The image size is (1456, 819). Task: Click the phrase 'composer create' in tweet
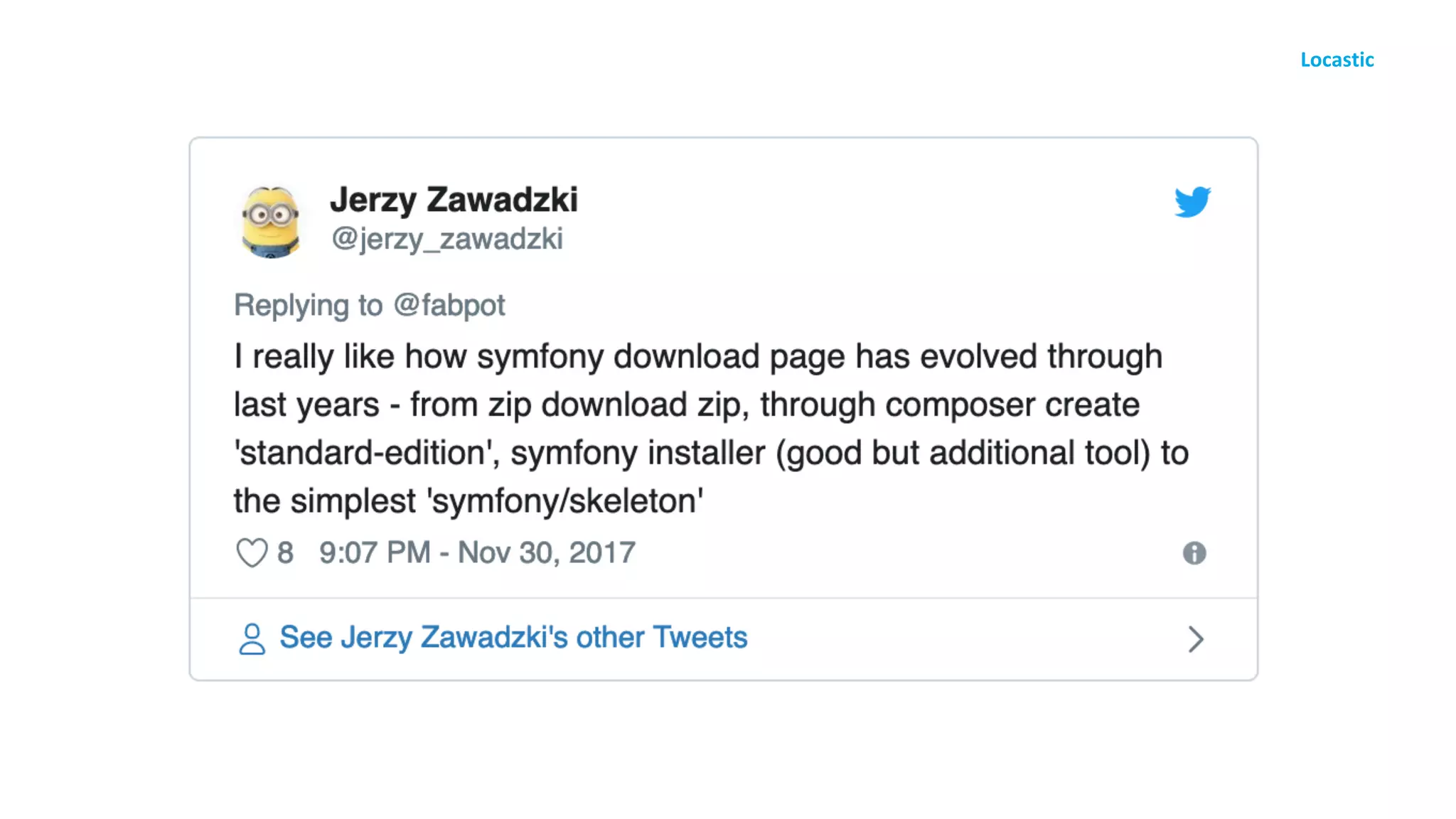[x=1012, y=405]
